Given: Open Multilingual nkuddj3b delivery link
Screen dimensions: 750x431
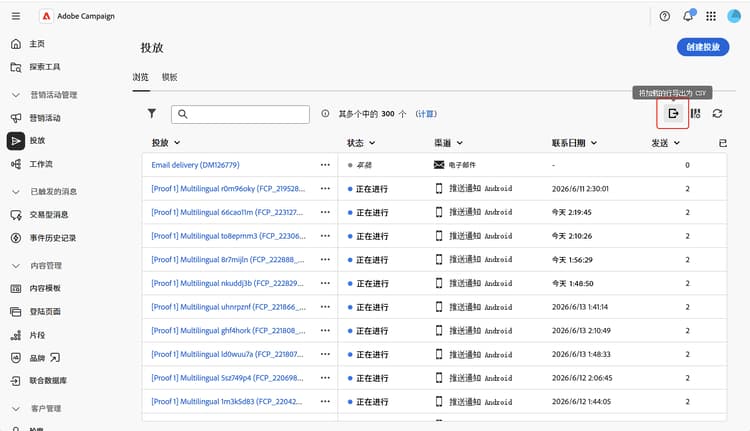Looking at the screenshot, I should coord(227,283).
